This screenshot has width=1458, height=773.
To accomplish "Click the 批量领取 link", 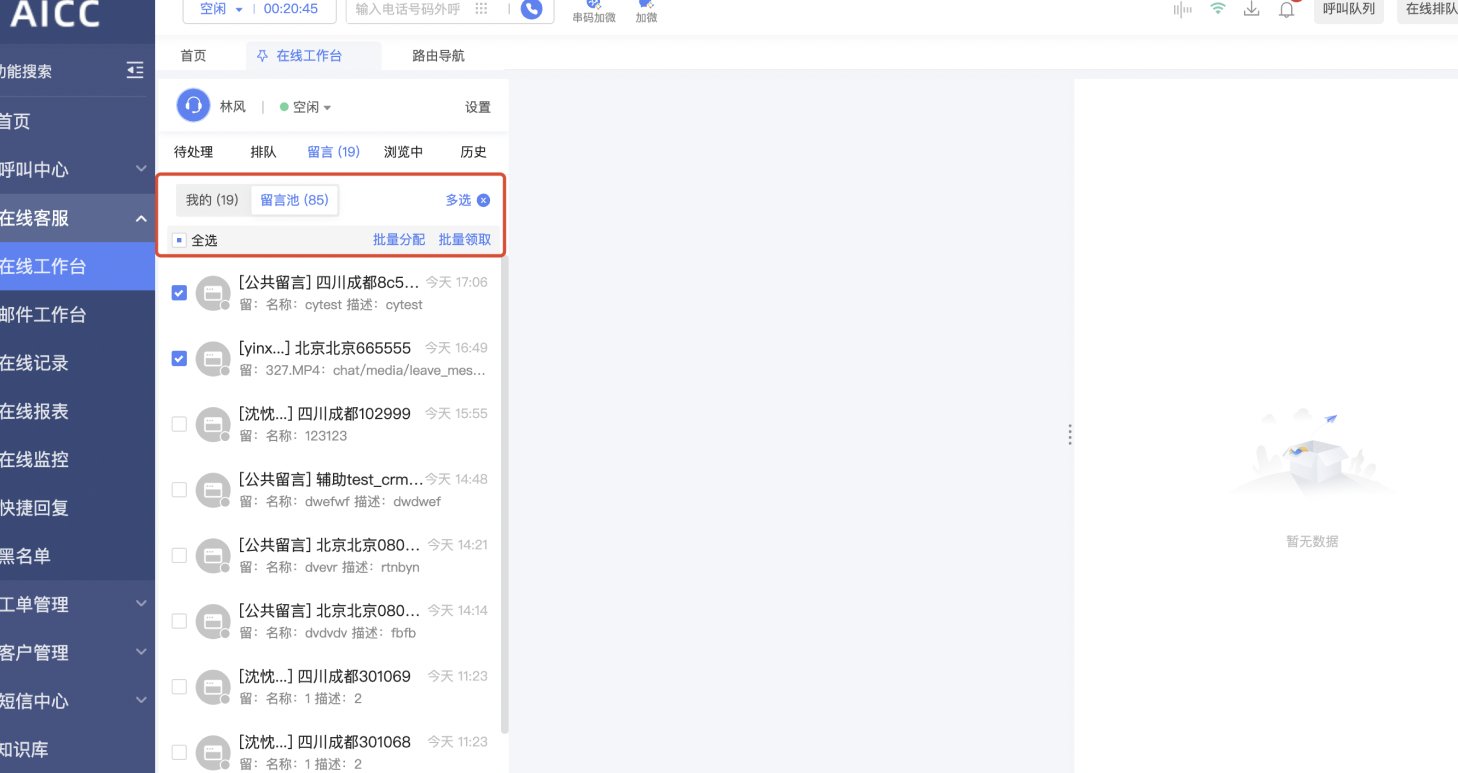I will click(465, 240).
